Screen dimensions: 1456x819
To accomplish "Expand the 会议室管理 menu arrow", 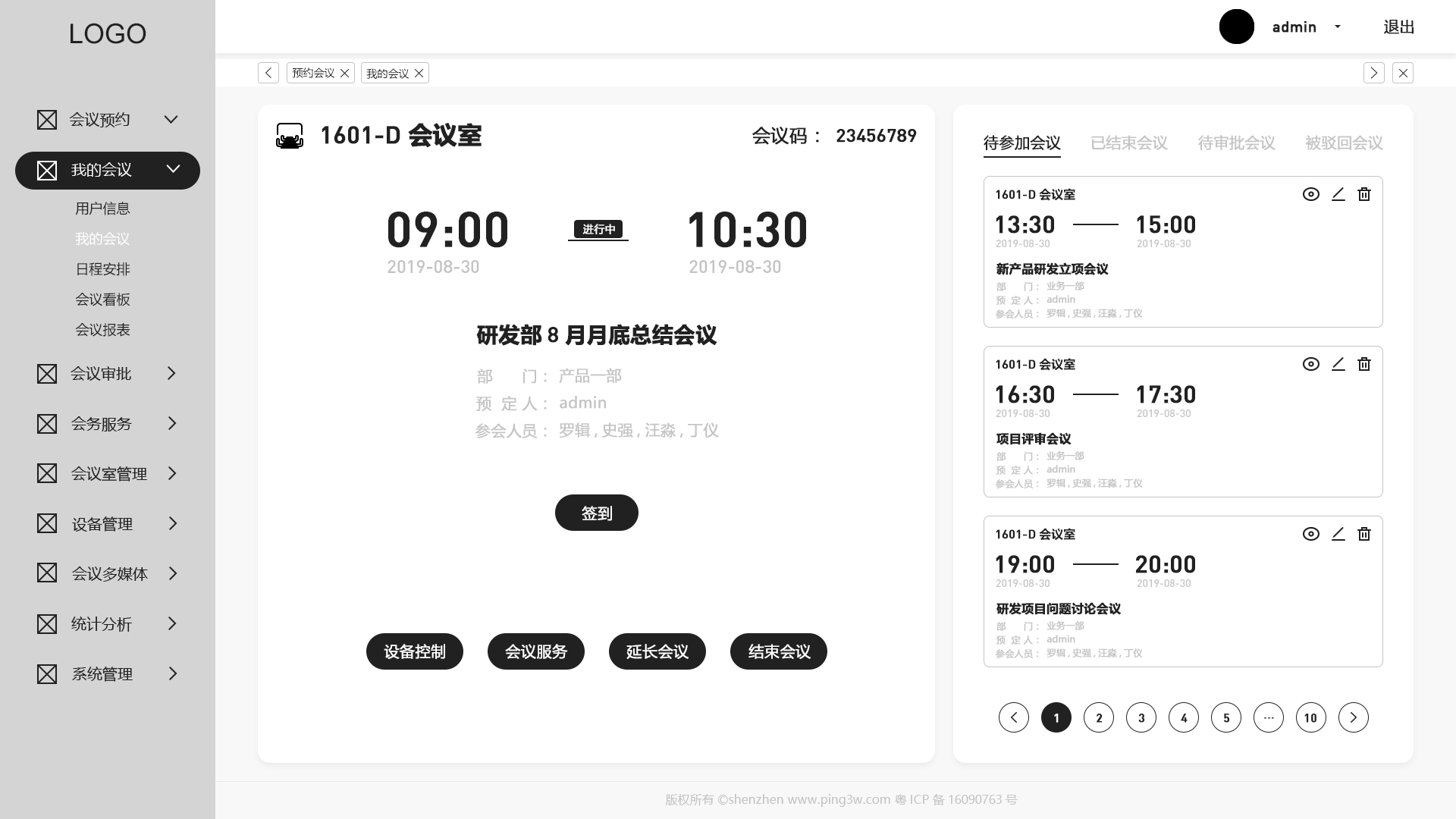I will pyautogui.click(x=172, y=473).
